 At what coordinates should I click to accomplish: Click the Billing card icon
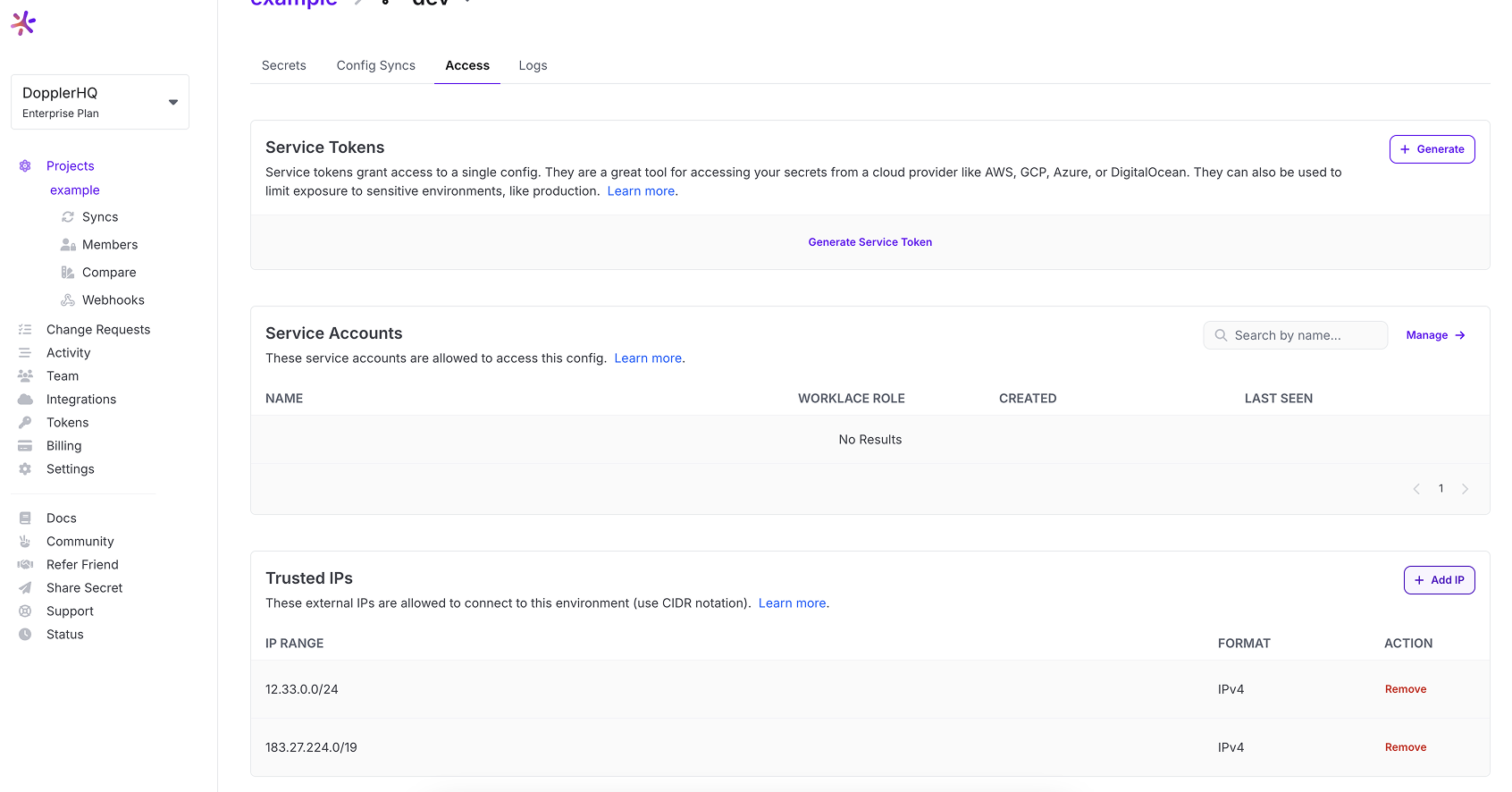click(25, 446)
